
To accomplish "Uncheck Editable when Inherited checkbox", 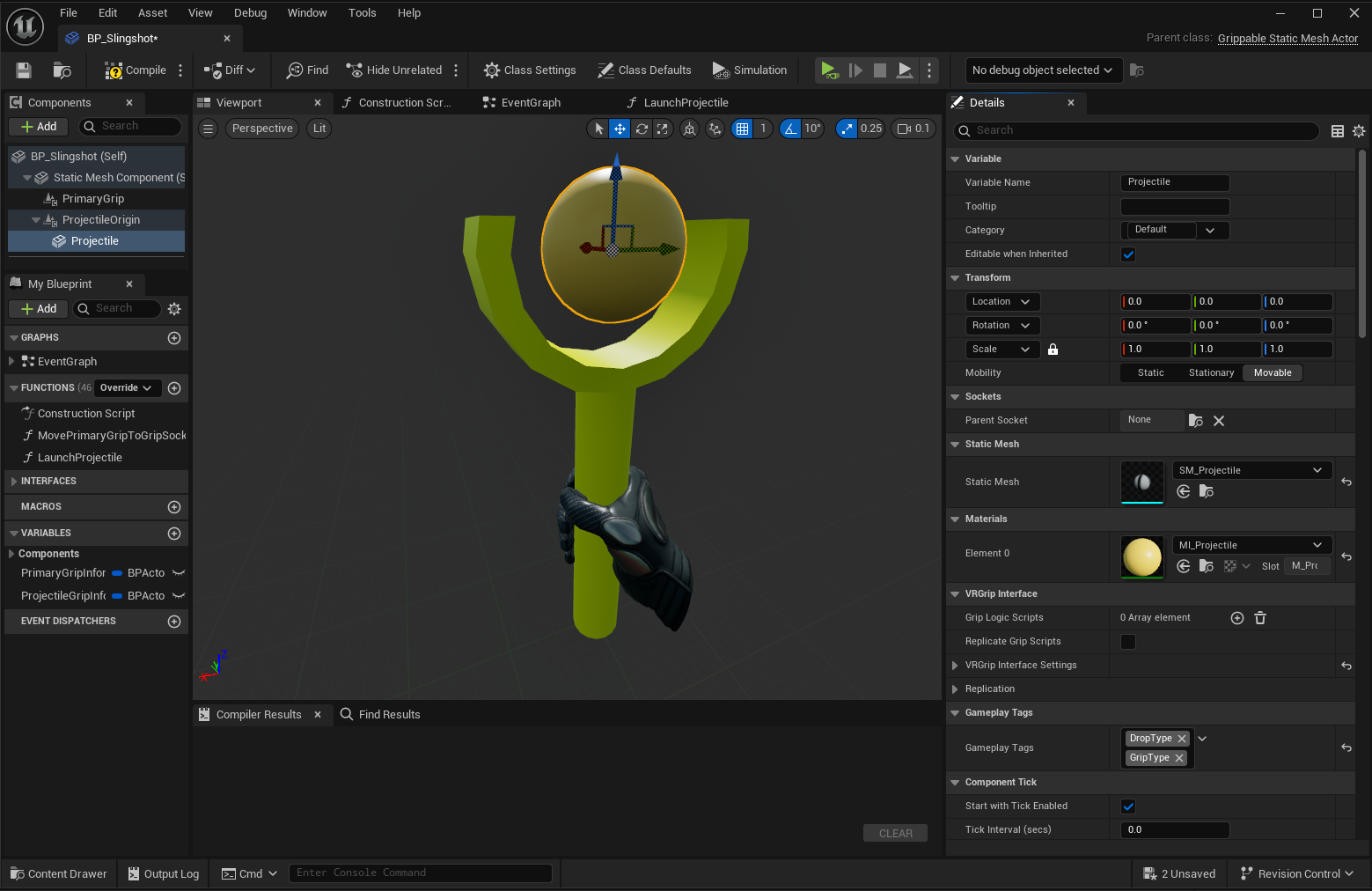I will coord(1128,254).
